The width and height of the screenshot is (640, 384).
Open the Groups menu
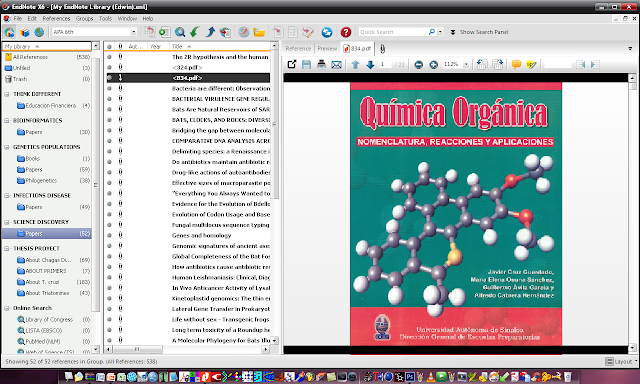(84, 18)
